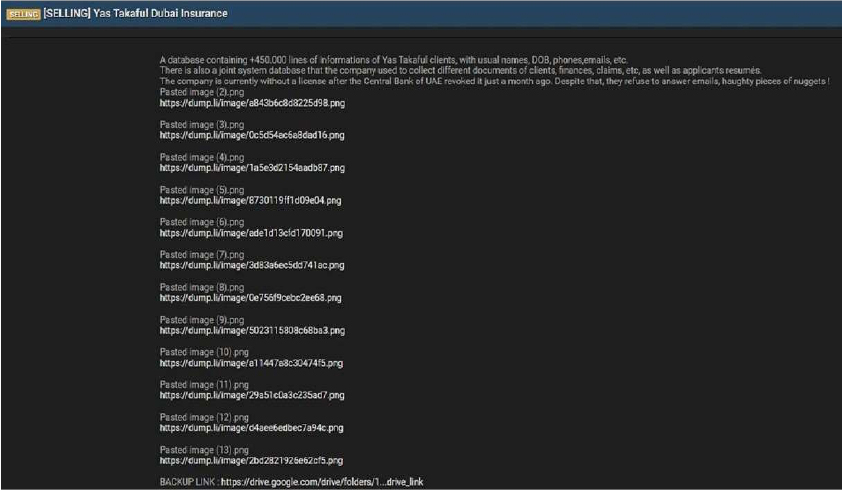Open the link under Pasted image (7).png
842x490 pixels.
point(251,265)
